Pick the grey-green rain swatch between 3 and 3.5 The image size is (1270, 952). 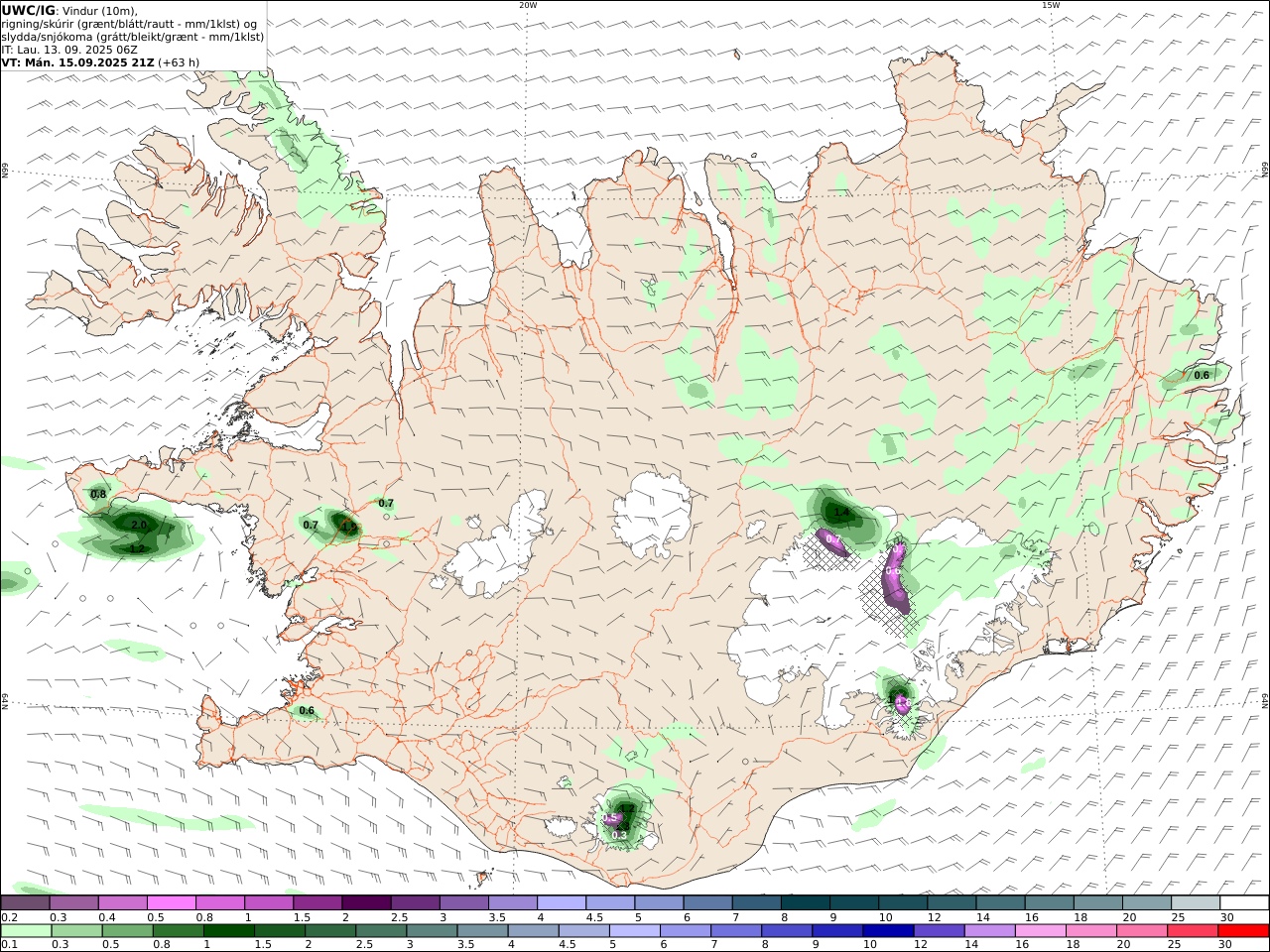point(432,931)
